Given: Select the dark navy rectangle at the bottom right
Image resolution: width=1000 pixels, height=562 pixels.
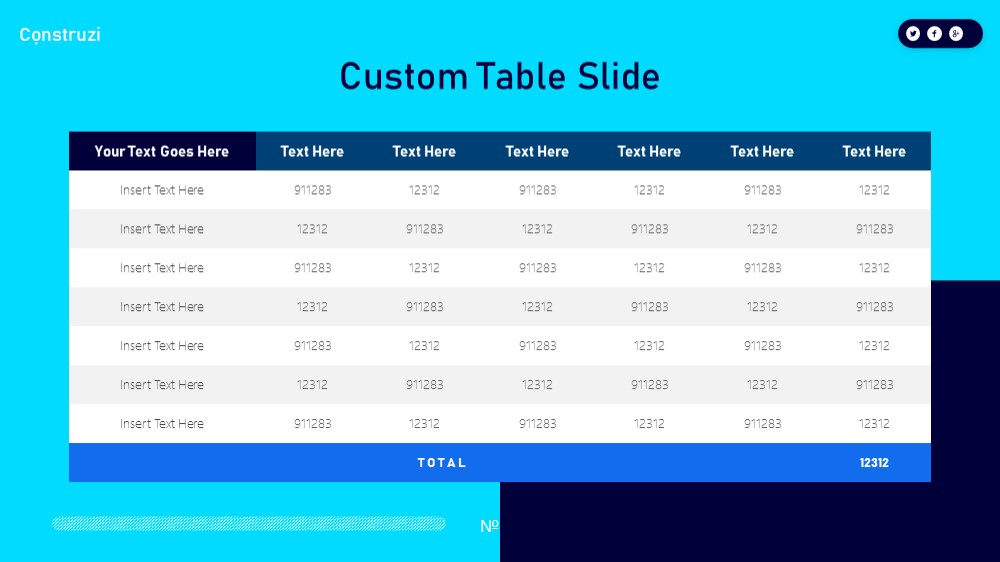Looking at the screenshot, I should [x=750, y=522].
